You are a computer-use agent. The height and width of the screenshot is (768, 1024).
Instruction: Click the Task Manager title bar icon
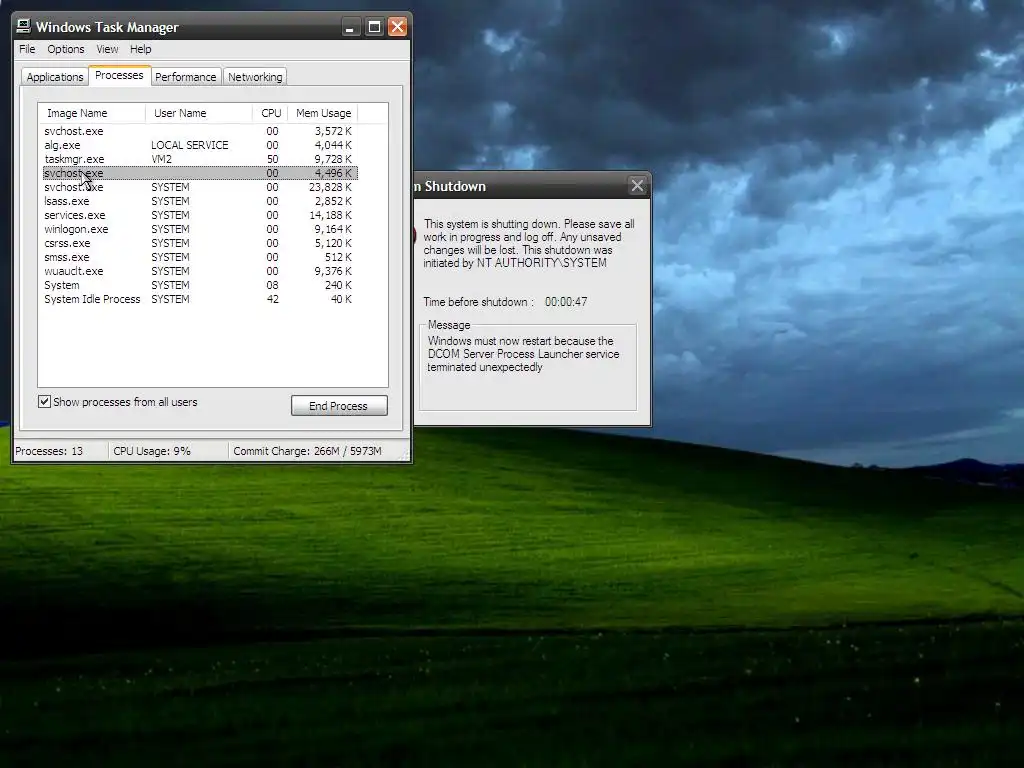click(x=24, y=26)
